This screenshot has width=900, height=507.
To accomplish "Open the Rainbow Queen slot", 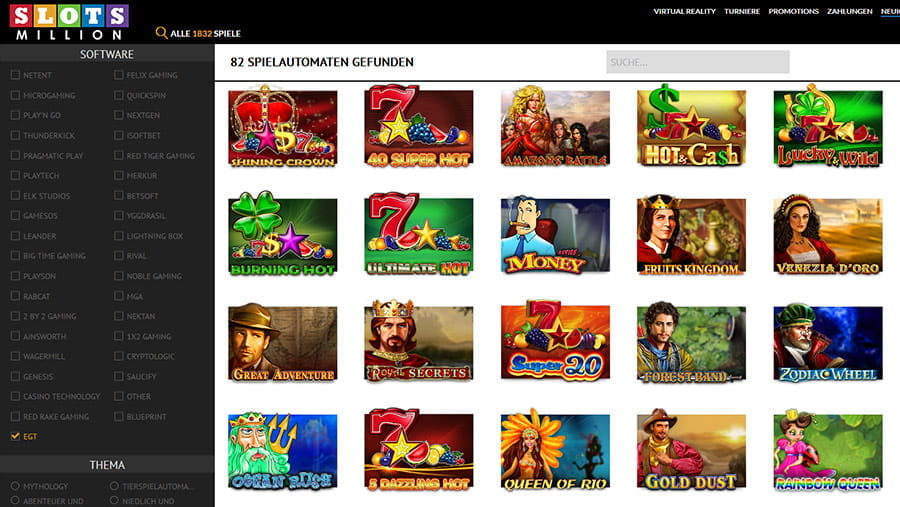I will tap(828, 450).
